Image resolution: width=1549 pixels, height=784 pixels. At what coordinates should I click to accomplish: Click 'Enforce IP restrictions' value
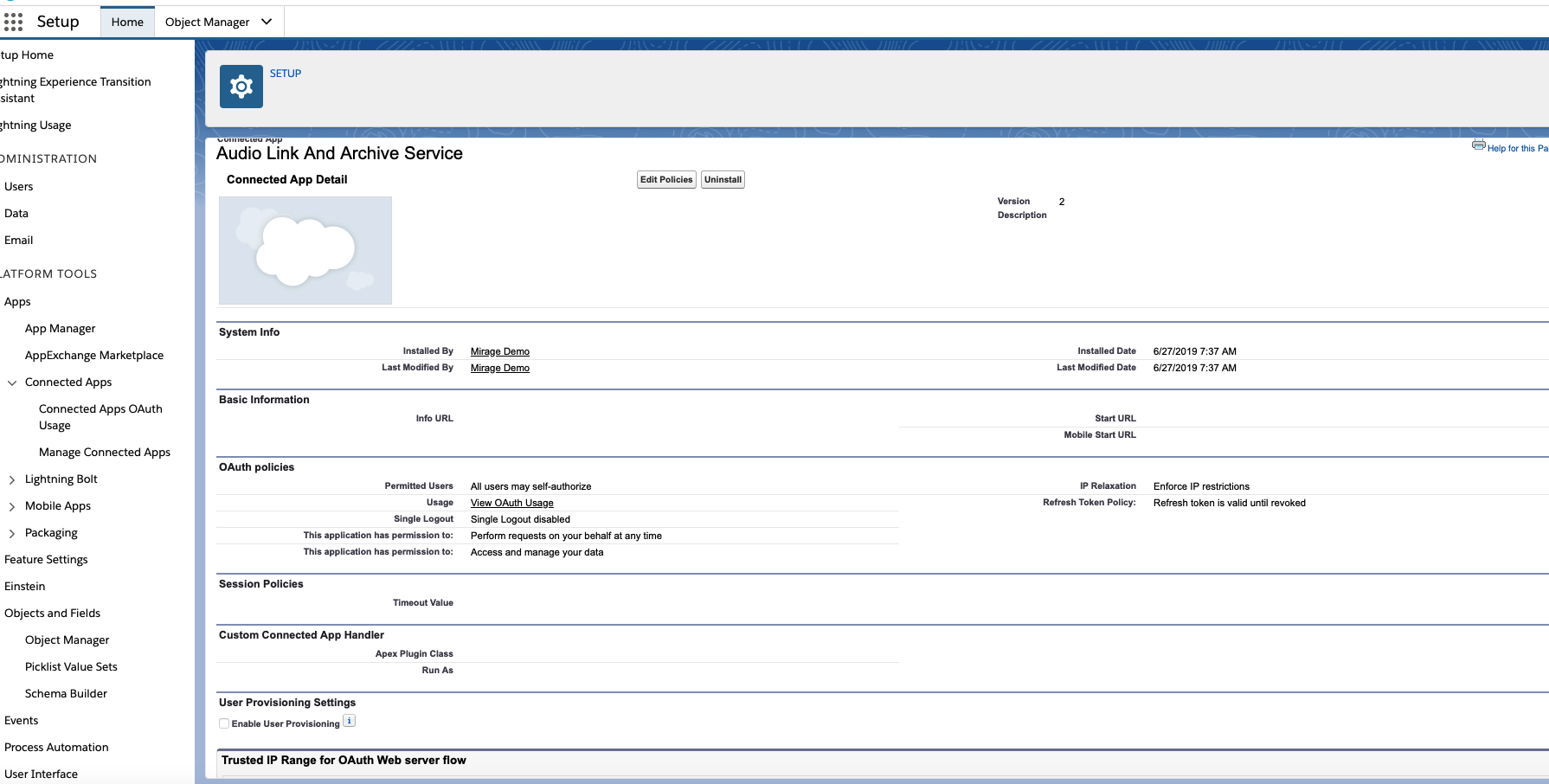point(1201,486)
